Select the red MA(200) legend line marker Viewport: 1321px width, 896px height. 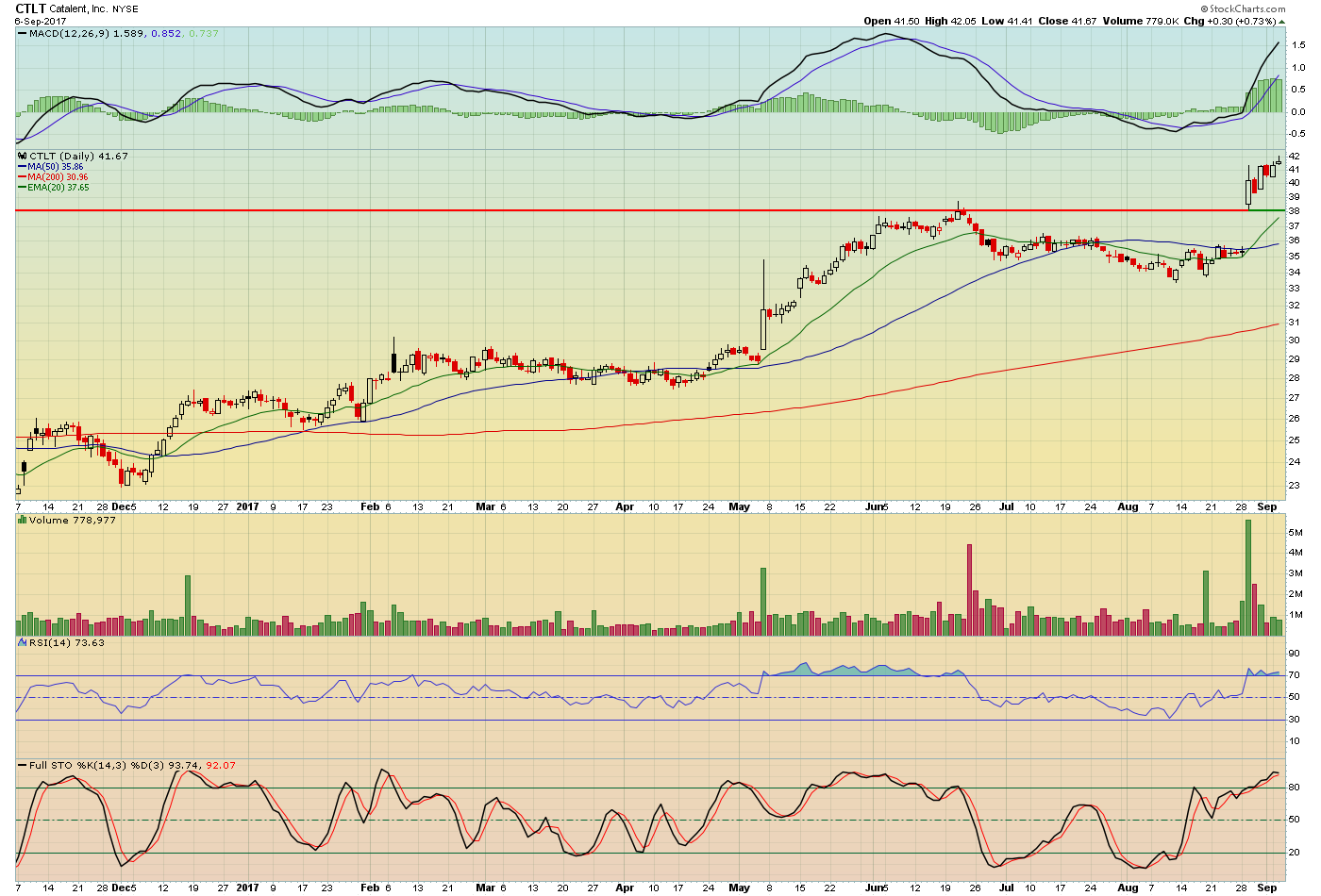[22, 177]
